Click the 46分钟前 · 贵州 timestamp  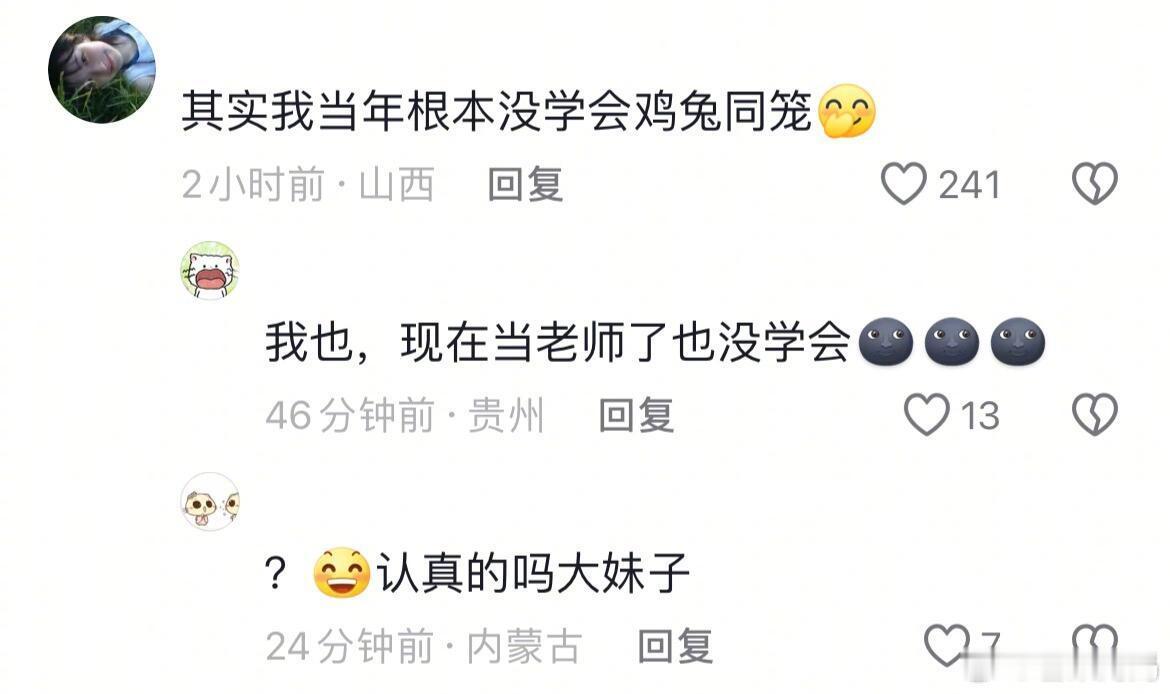(405, 416)
